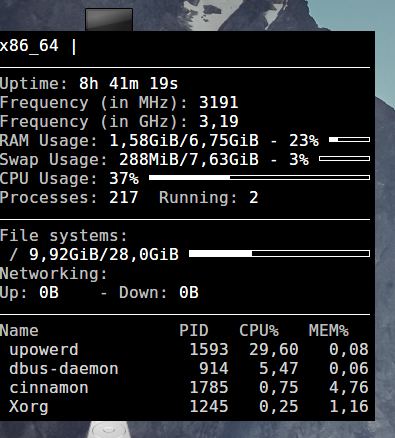Click CPU value 5,47 for dbus-daemon
The image size is (395, 438).
(279, 369)
